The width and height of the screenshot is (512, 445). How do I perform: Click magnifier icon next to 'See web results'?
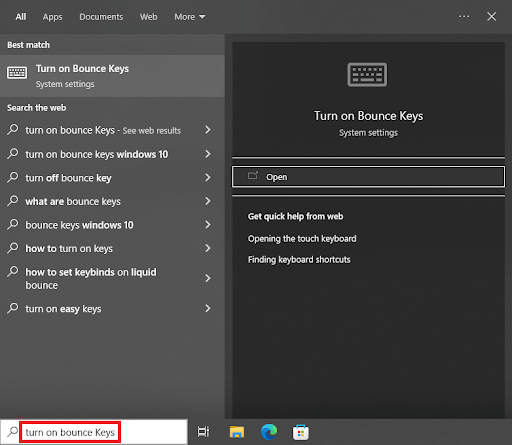[x=13, y=129]
